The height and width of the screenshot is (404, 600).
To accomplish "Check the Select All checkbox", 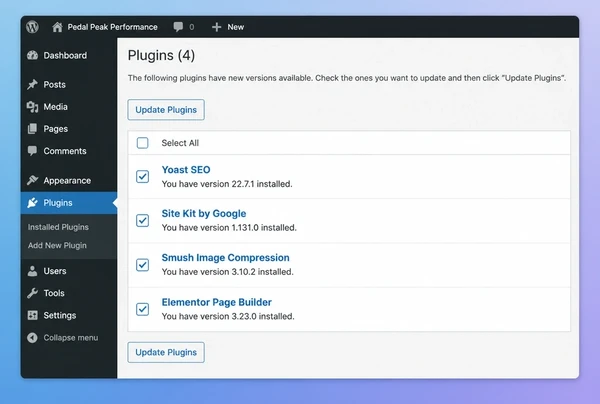I will point(142,143).
